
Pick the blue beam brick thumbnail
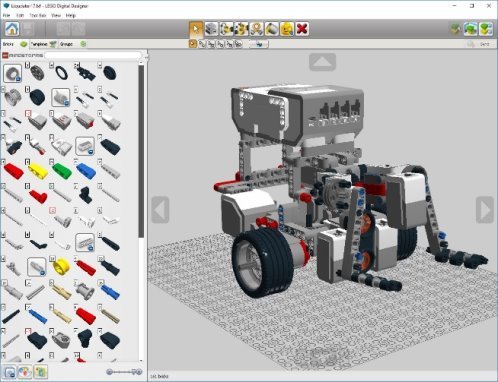pos(86,170)
